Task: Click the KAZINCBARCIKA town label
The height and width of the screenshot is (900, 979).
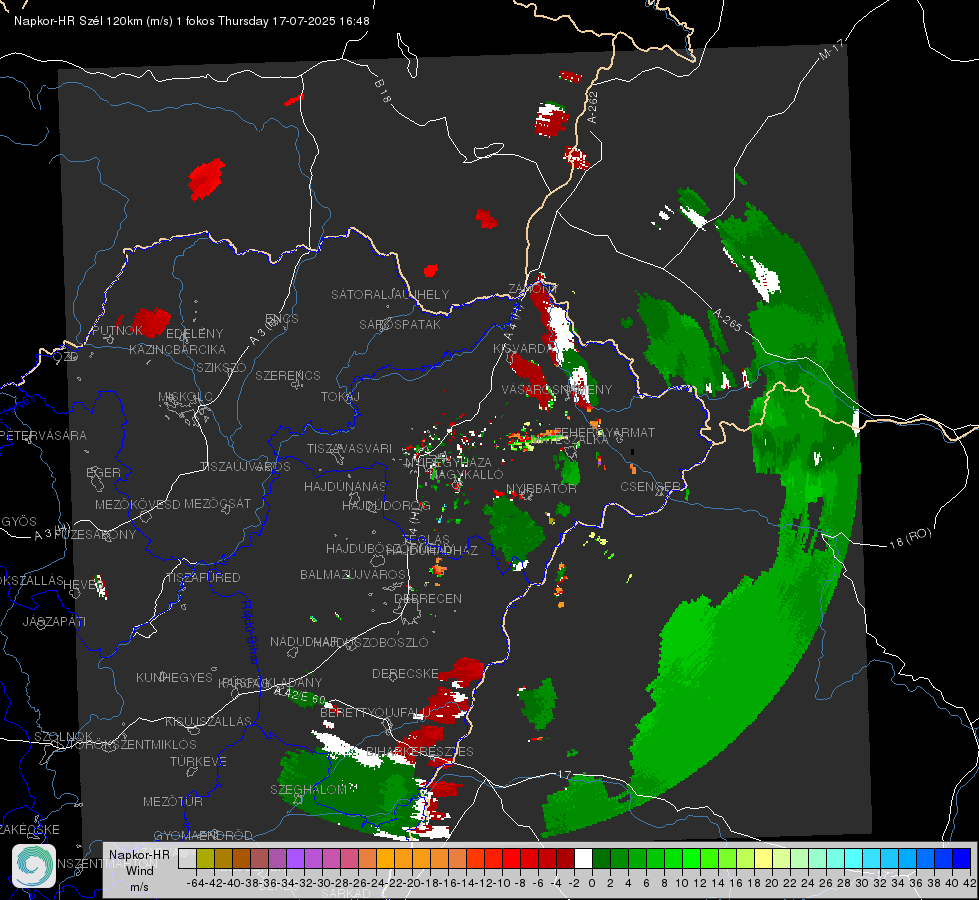Action: tap(177, 350)
